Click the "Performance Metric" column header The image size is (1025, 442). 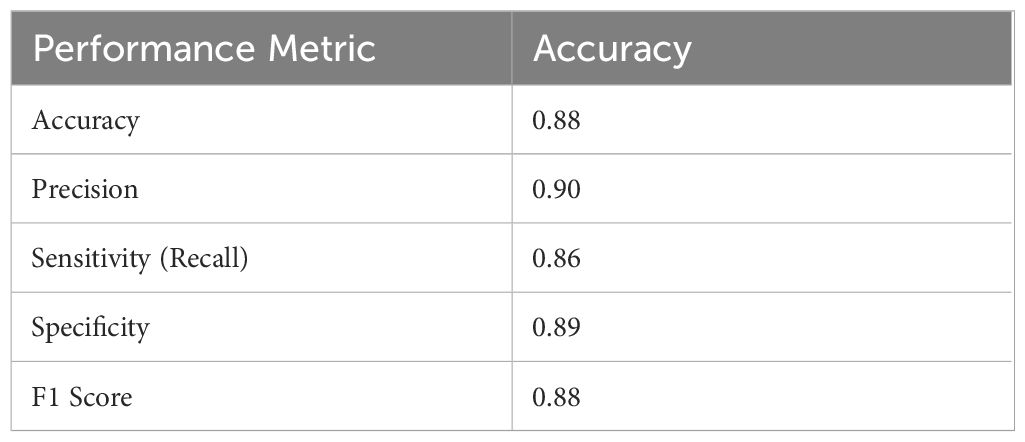click(205, 49)
